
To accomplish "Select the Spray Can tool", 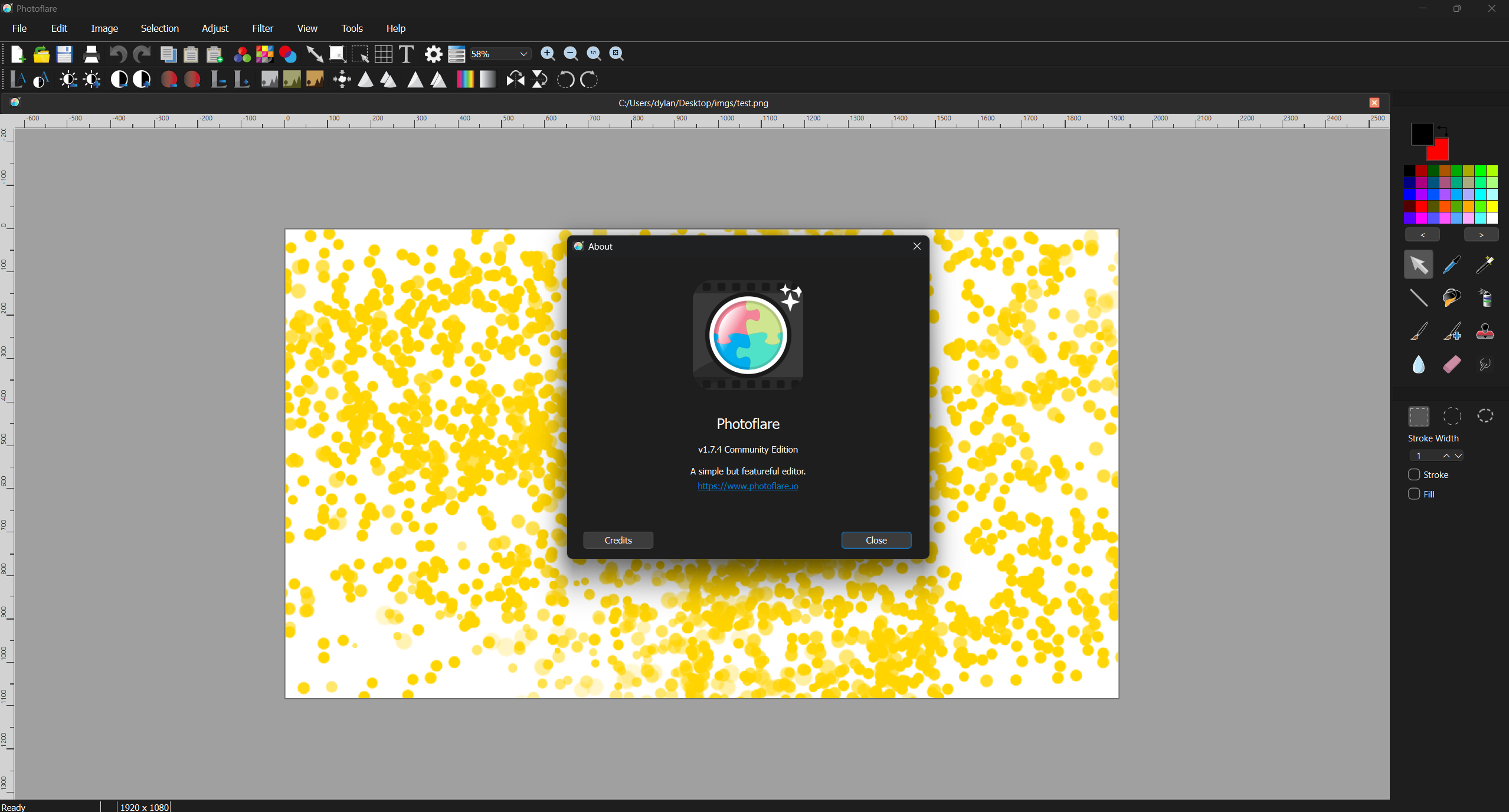I will (x=1485, y=298).
